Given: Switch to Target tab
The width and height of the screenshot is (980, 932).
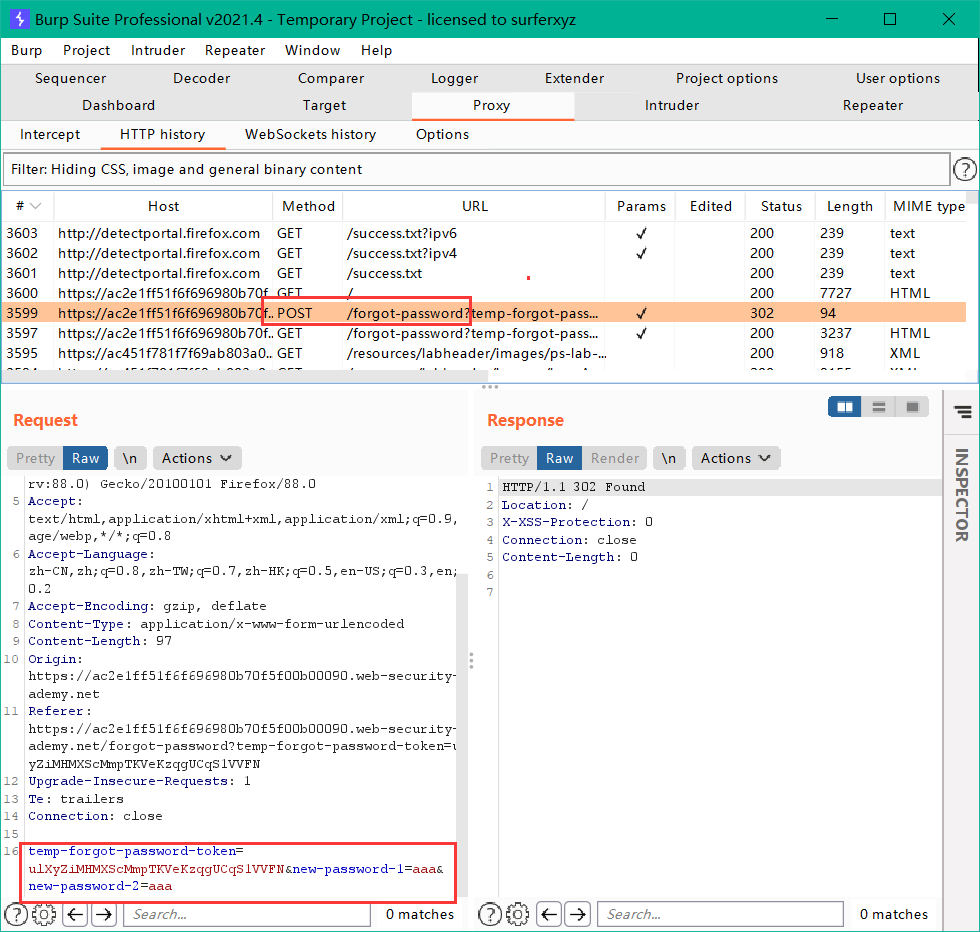Looking at the screenshot, I should tap(324, 105).
